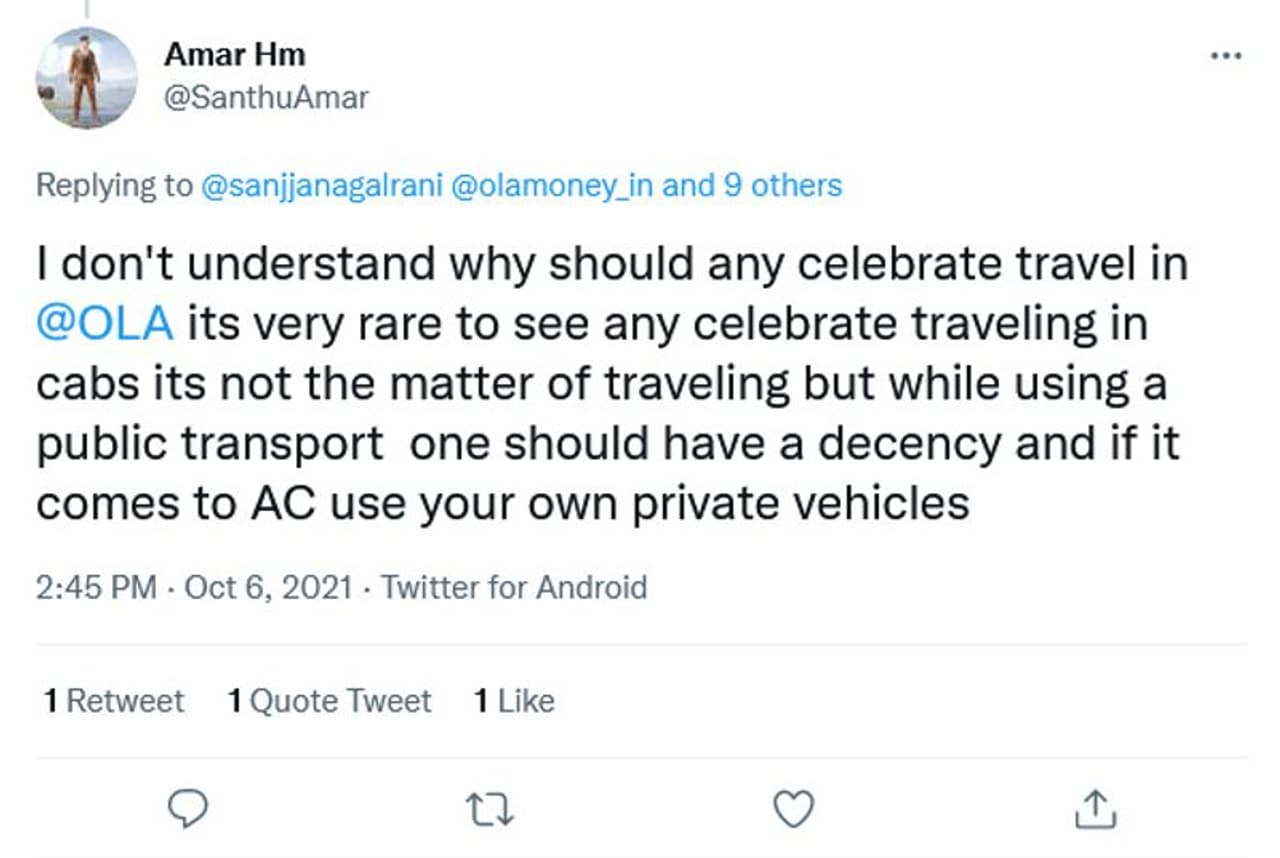Click the Twitter for Android source link
Image resolution: width=1280 pixels, height=858 pixels.
pos(514,587)
